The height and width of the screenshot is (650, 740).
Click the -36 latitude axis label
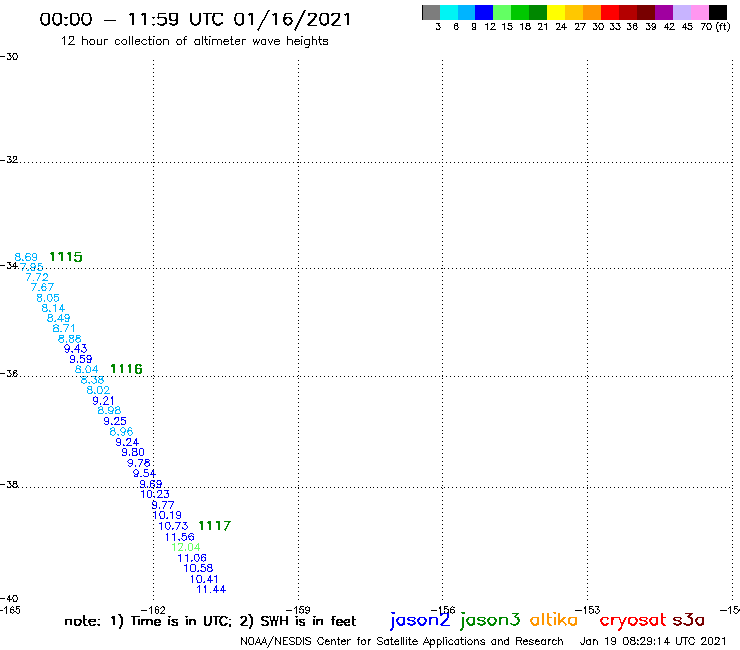click(9, 373)
